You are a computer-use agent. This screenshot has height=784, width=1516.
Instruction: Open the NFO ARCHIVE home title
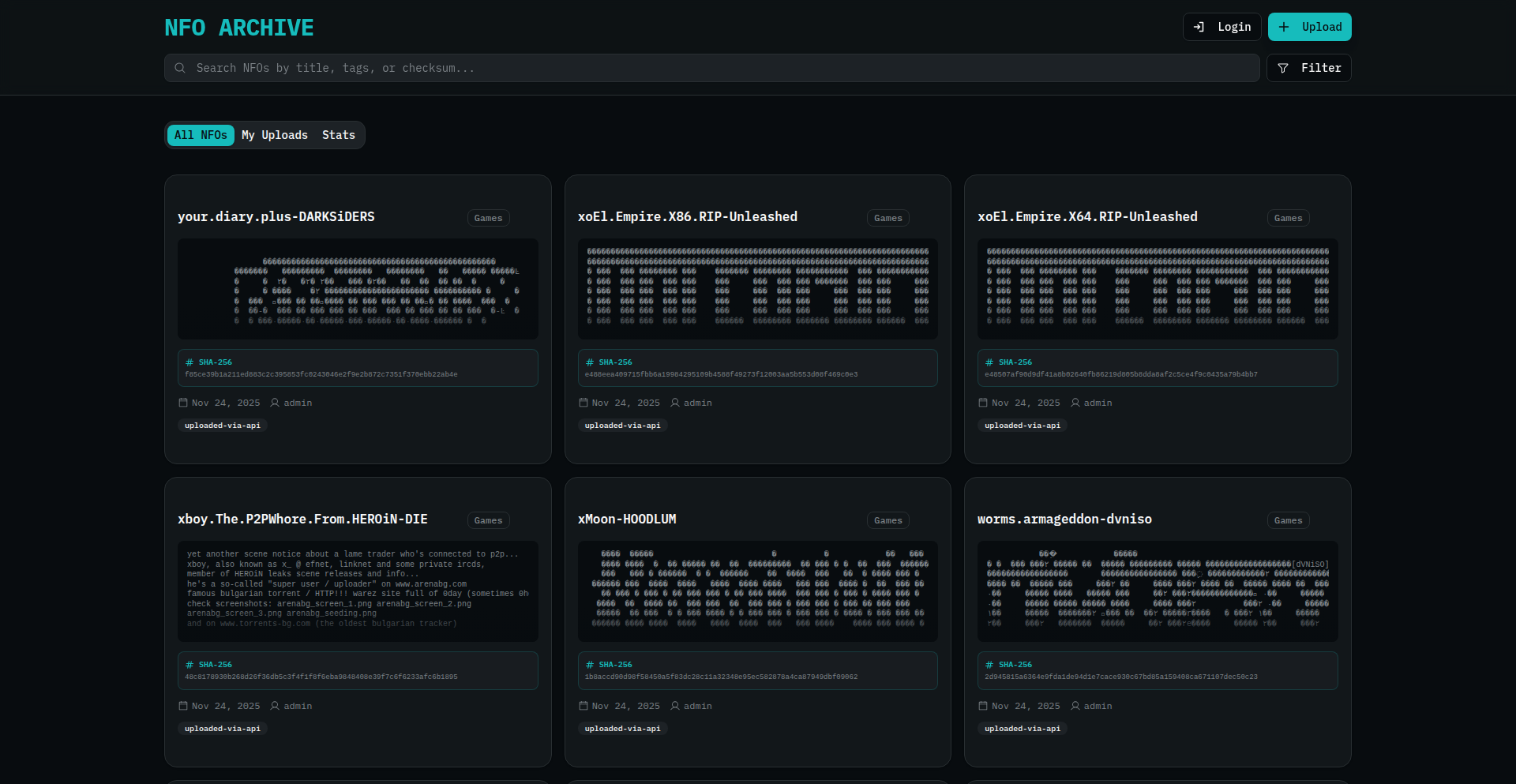tap(238, 28)
